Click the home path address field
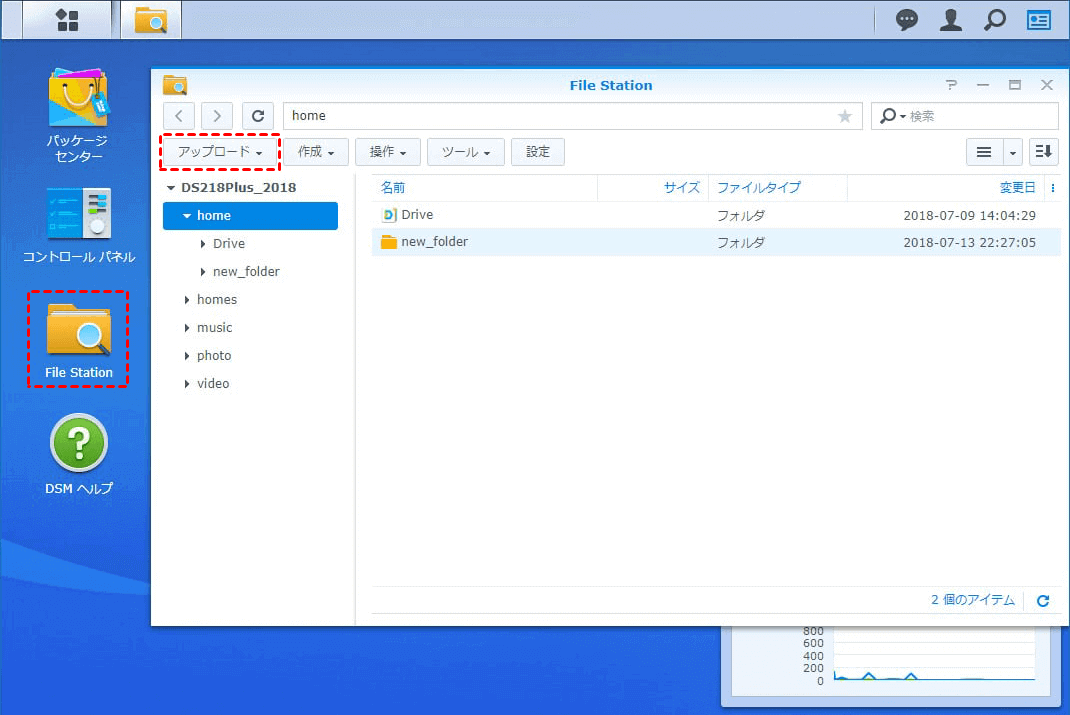This screenshot has width=1070, height=715. point(573,116)
